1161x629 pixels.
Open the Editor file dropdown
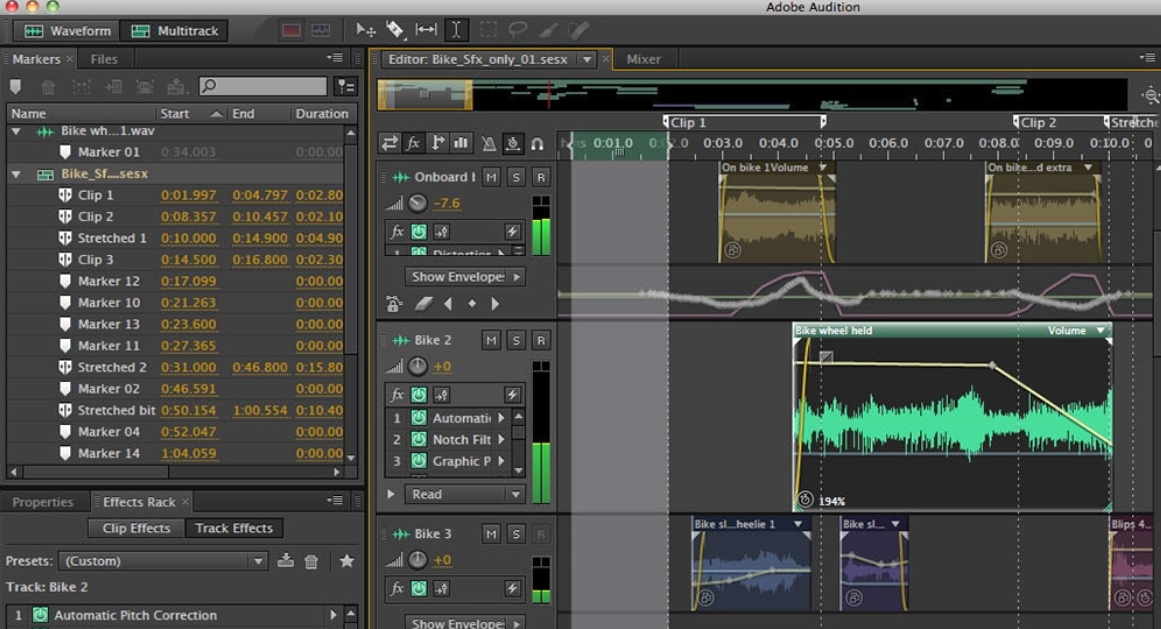click(587, 59)
